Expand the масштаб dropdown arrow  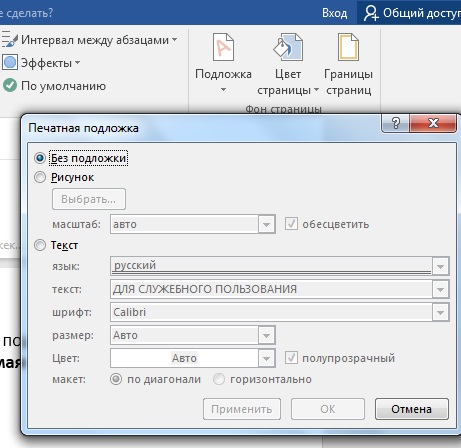(x=266, y=224)
